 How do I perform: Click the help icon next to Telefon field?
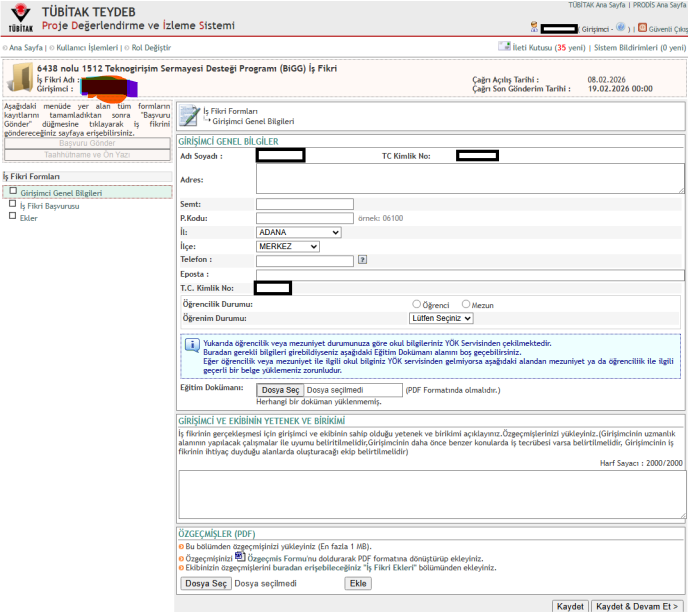363,260
